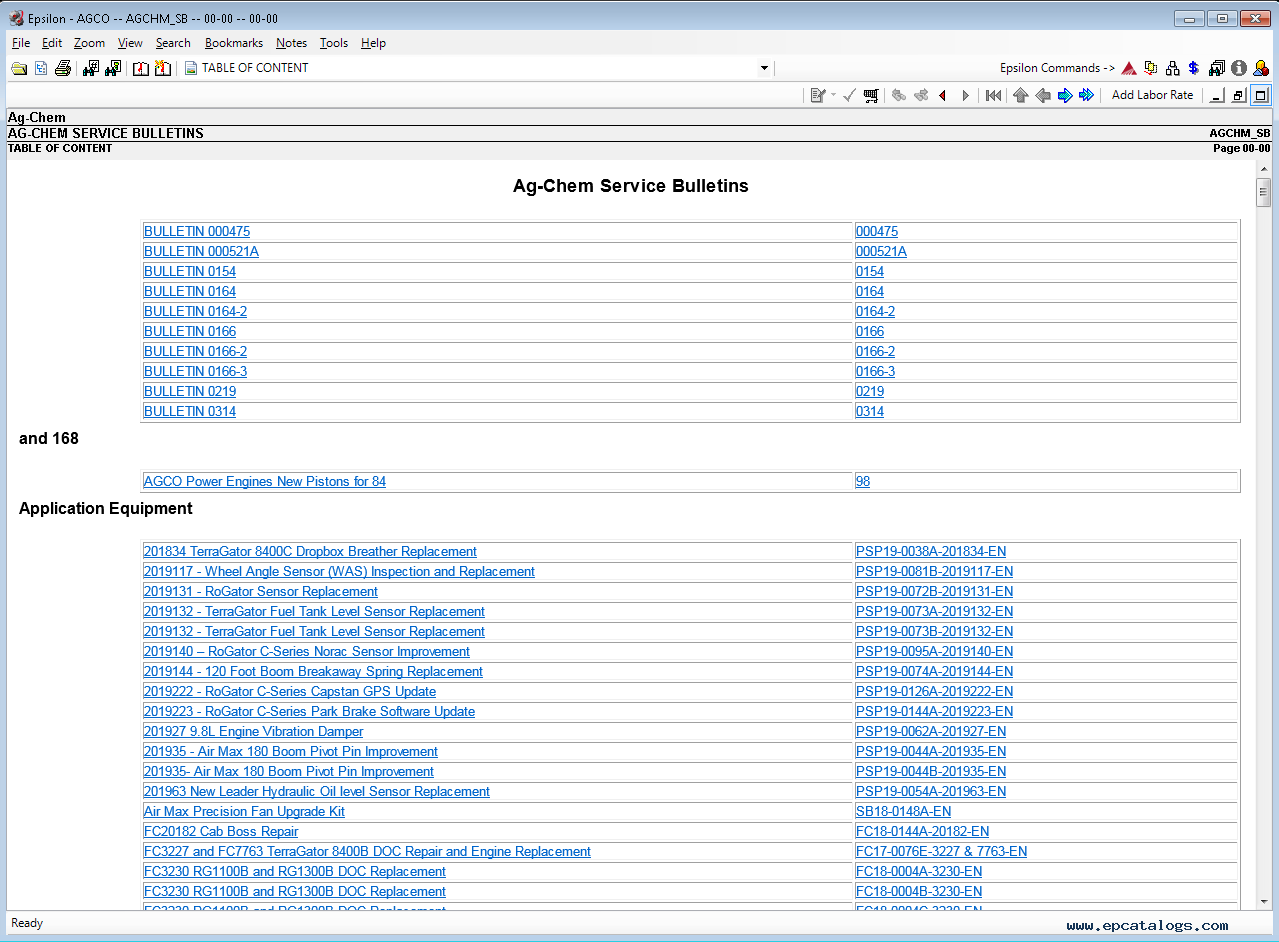This screenshot has height=942, width=1279.
Task: Click the yellow stacked documents Epsilon command icon
Action: [1151, 68]
